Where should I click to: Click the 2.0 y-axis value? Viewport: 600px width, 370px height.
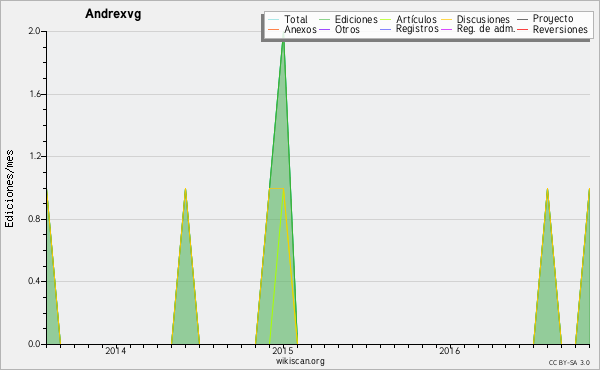[34, 31]
